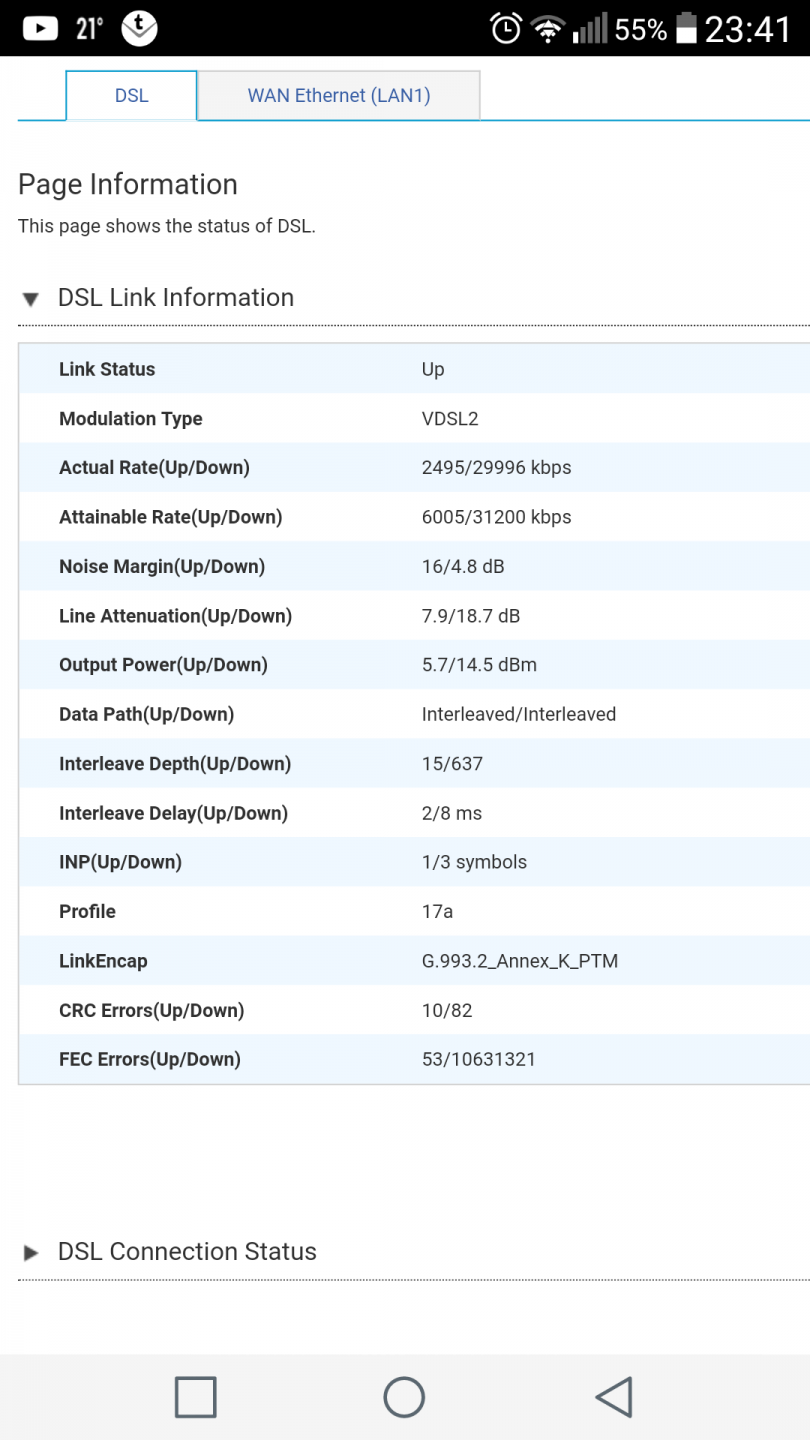This screenshot has height=1440, width=810.
Task: Click the DSL Link Information arrow
Action: [31, 299]
